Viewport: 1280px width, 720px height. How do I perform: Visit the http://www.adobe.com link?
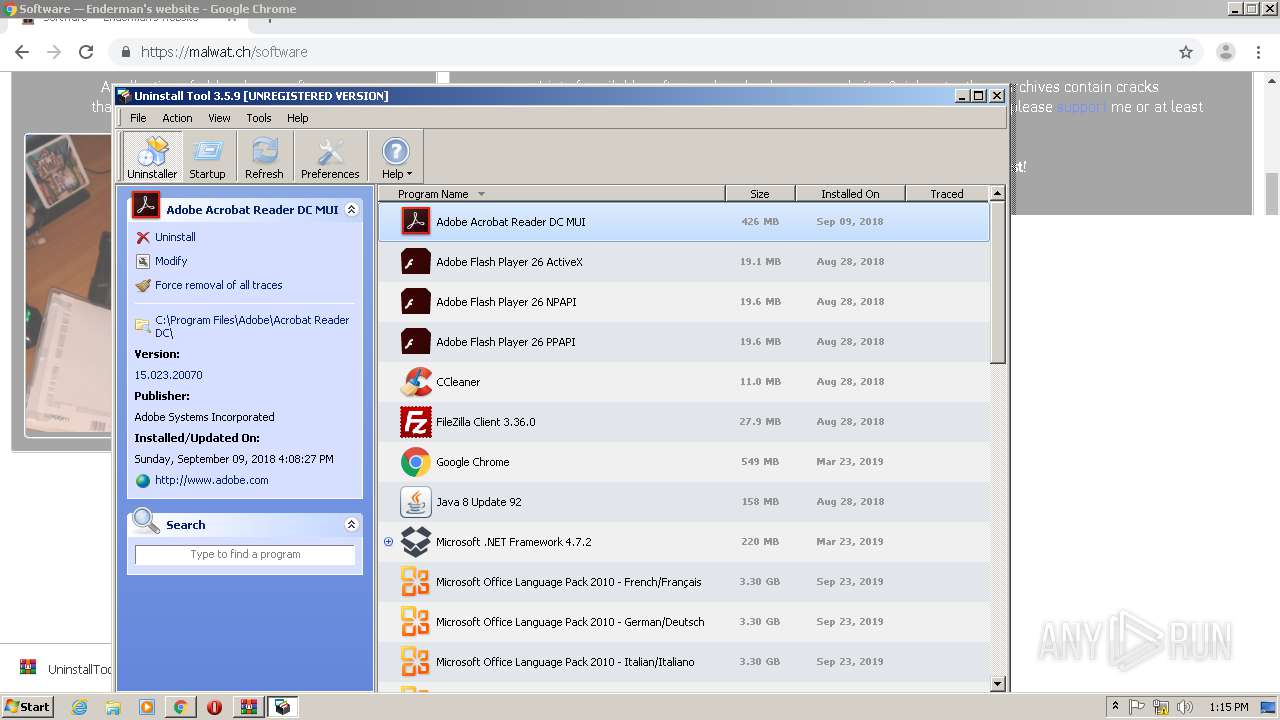211,480
